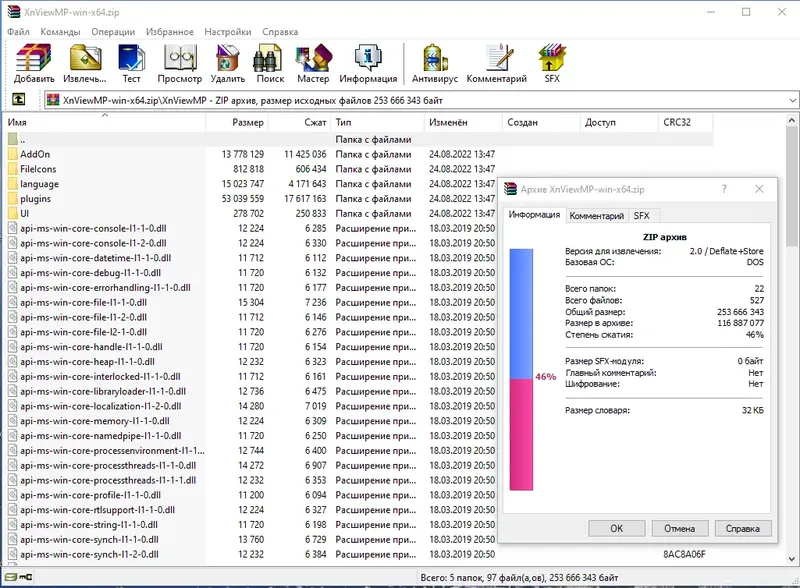Click the blue-pink compression ratio bar

coord(521,370)
